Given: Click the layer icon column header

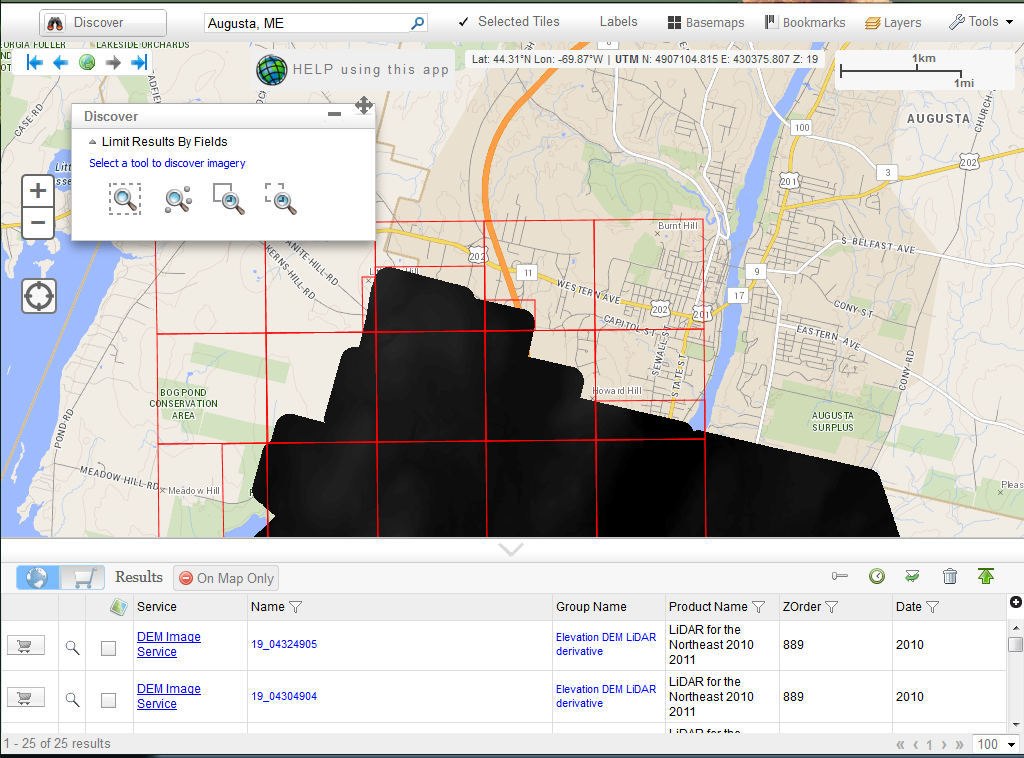Looking at the screenshot, I should pos(118,607).
